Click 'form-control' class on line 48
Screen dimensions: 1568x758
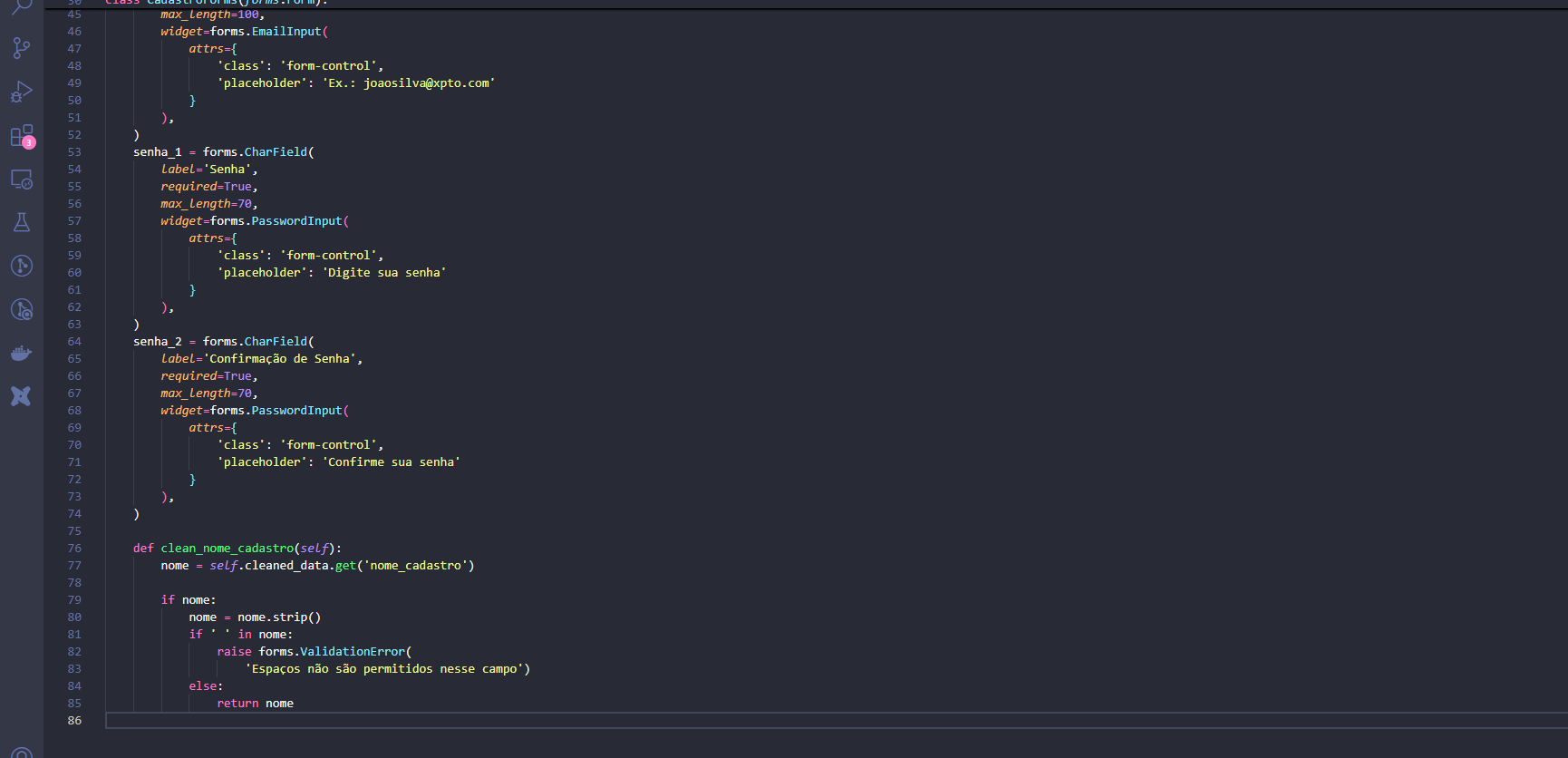point(328,66)
